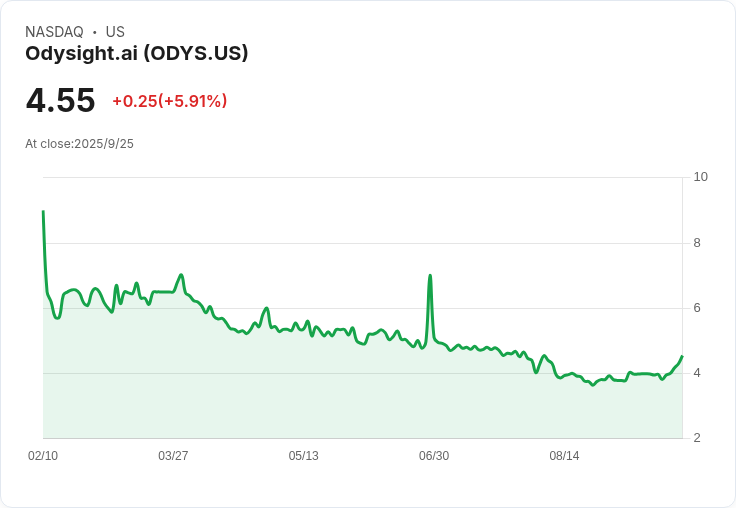The width and height of the screenshot is (736, 508).
Task: Click the 4.55 current price
Action: 60,101
